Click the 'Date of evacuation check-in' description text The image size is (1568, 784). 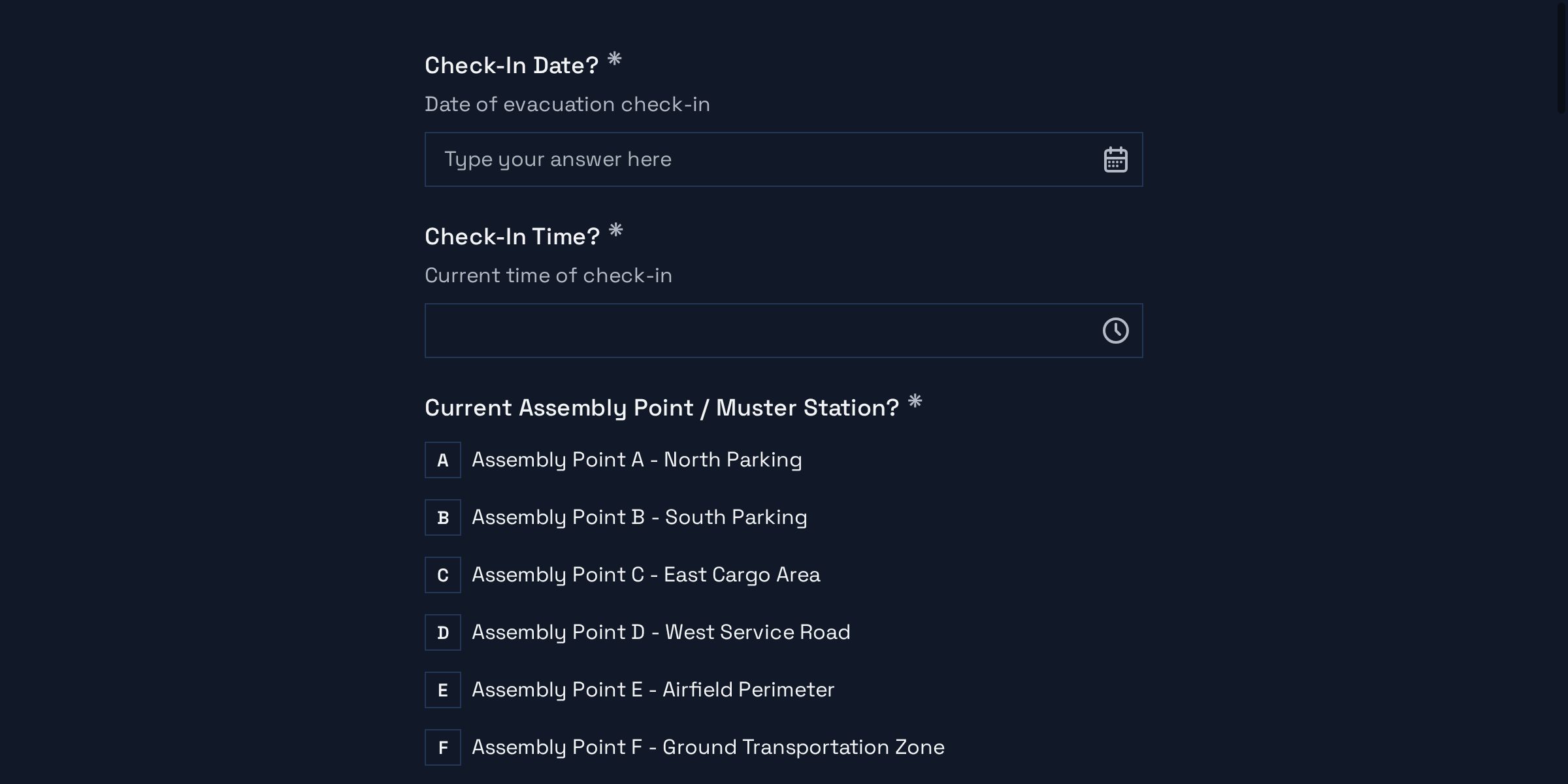pos(567,103)
